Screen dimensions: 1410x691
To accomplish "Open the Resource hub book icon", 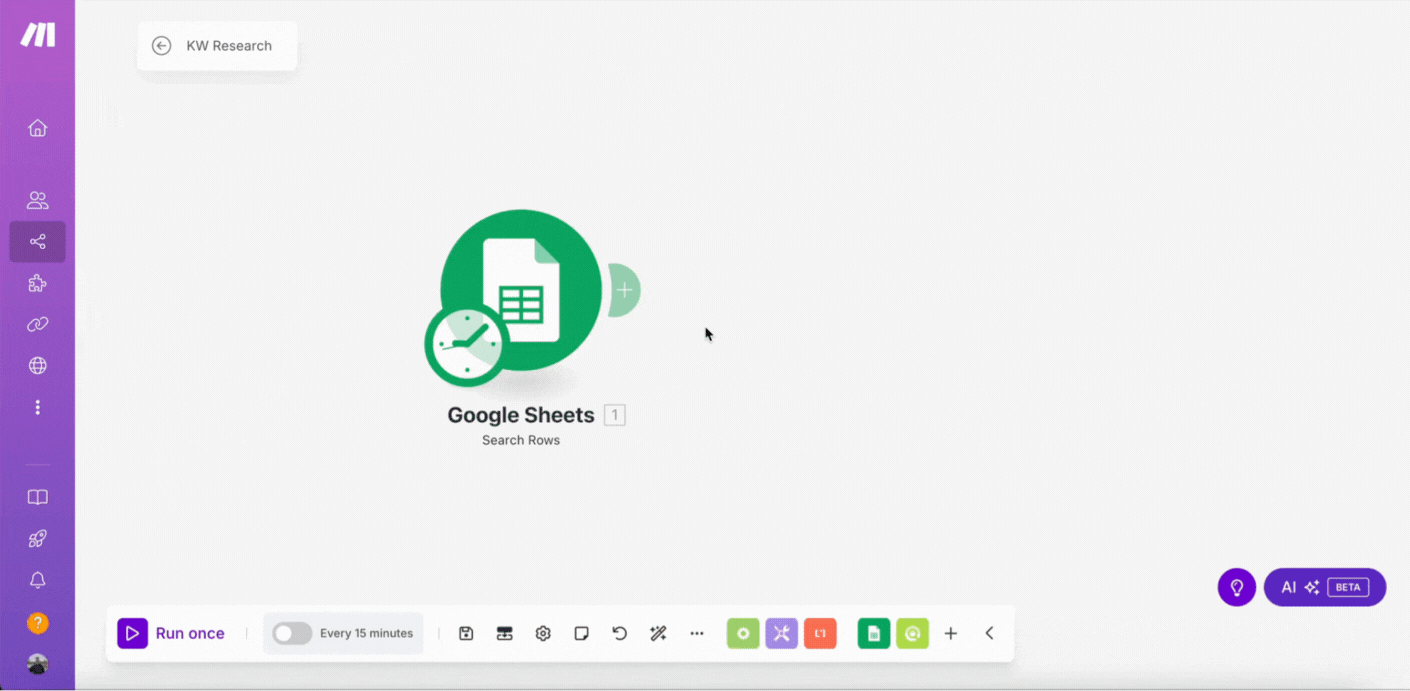I will pyautogui.click(x=38, y=497).
